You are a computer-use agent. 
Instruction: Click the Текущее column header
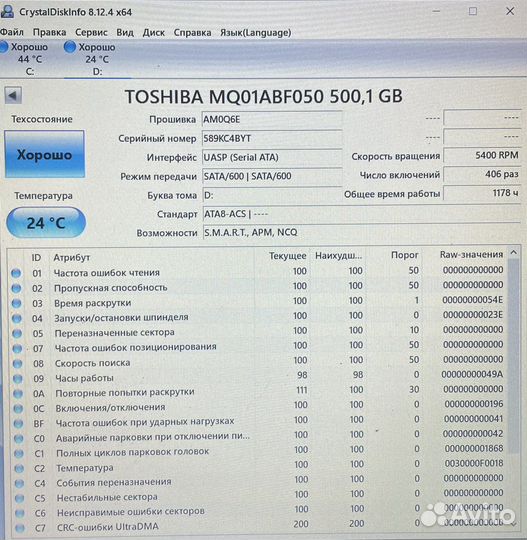[288, 256]
